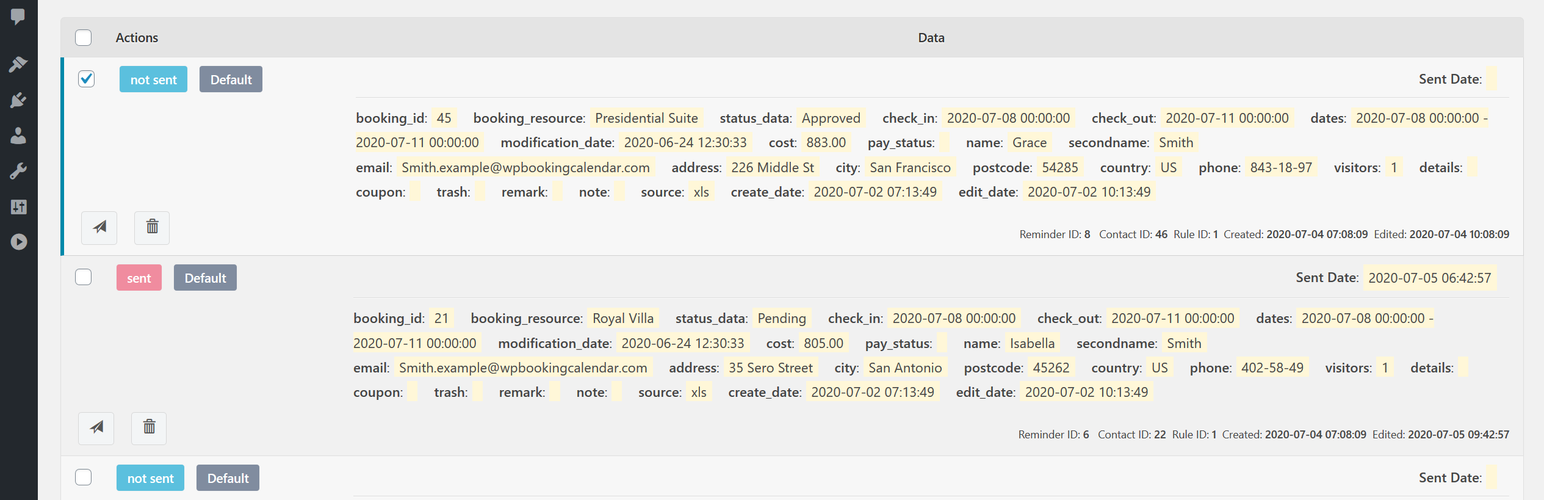Select Sent Date value 2020-07-05 06:42:57

tap(1430, 278)
